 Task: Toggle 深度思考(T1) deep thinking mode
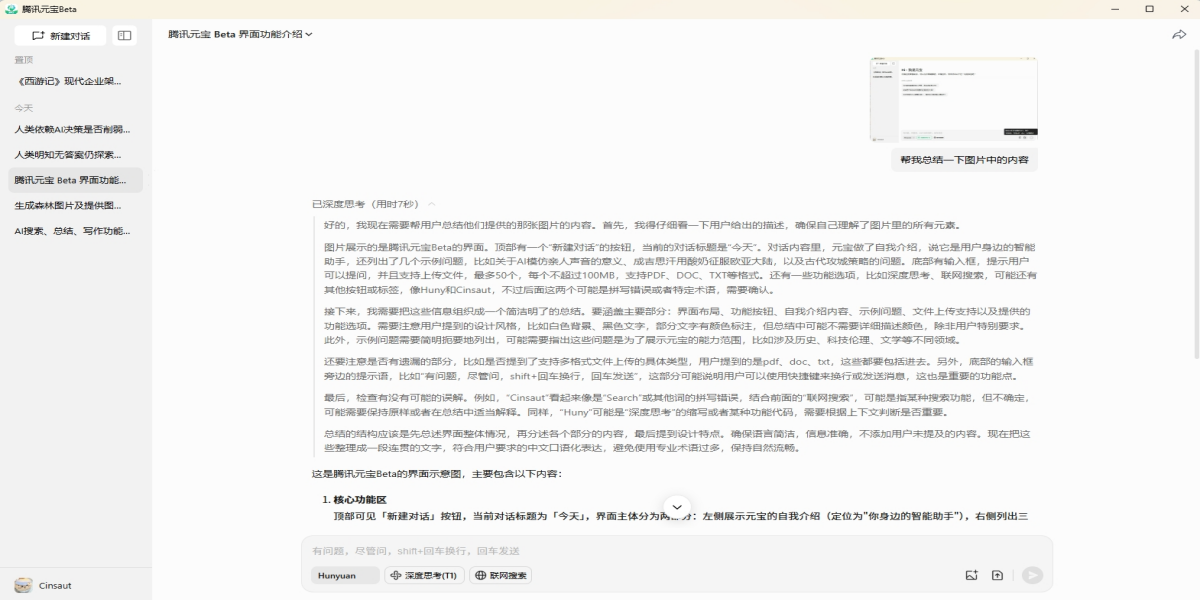pyautogui.click(x=423, y=576)
